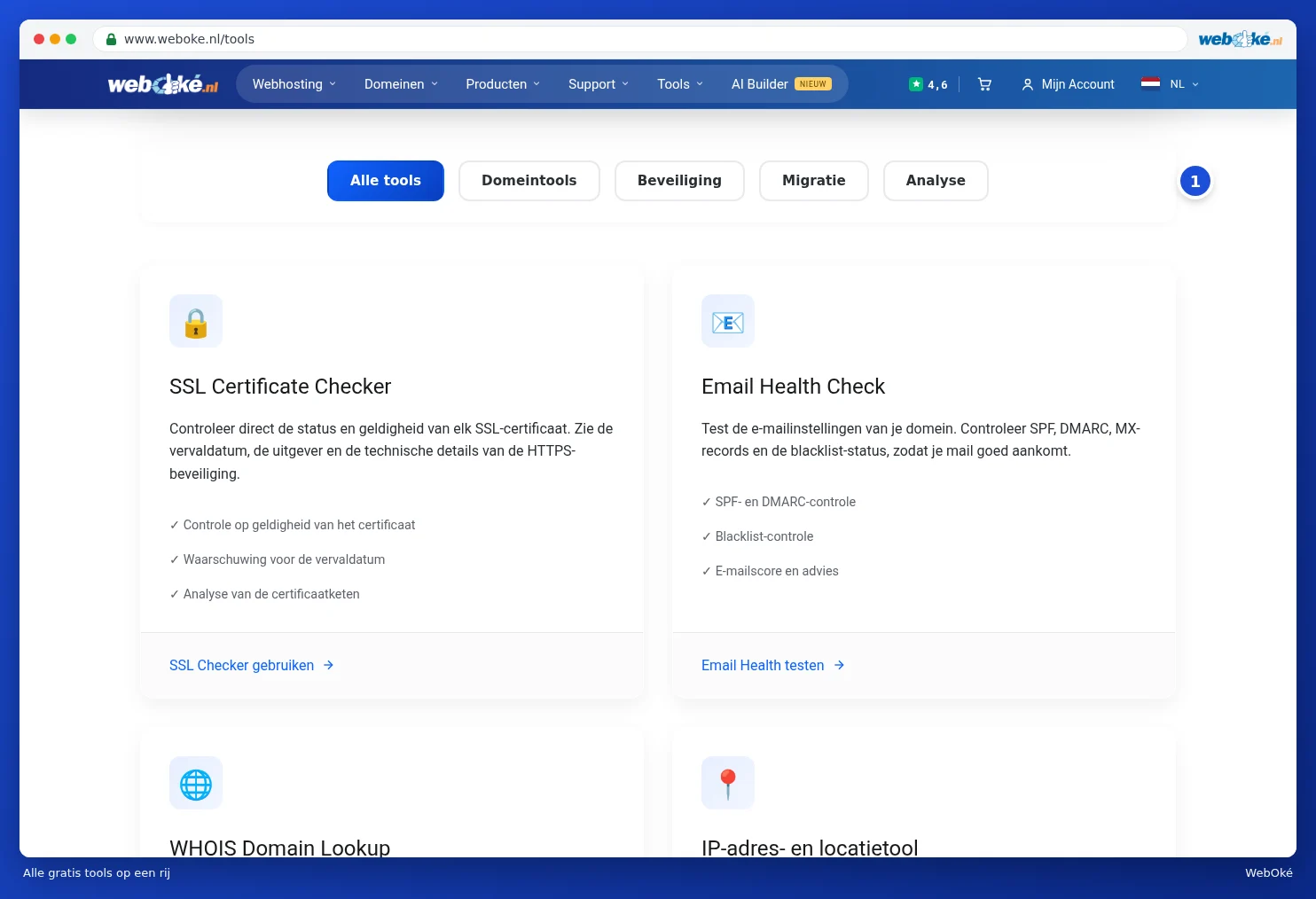Click the arrow next to Email Health testen

839,665
